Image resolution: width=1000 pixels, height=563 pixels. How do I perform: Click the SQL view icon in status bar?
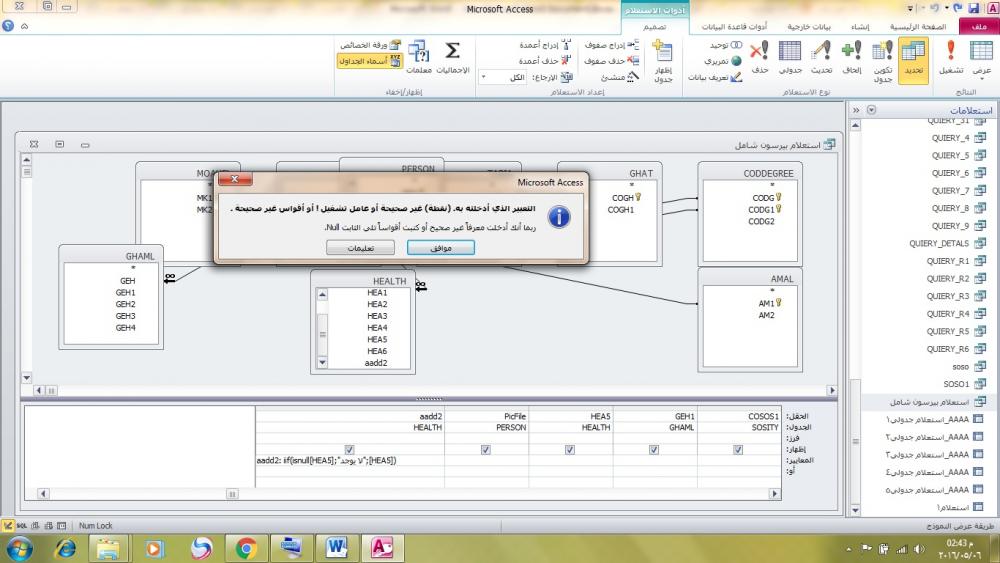(x=22, y=526)
